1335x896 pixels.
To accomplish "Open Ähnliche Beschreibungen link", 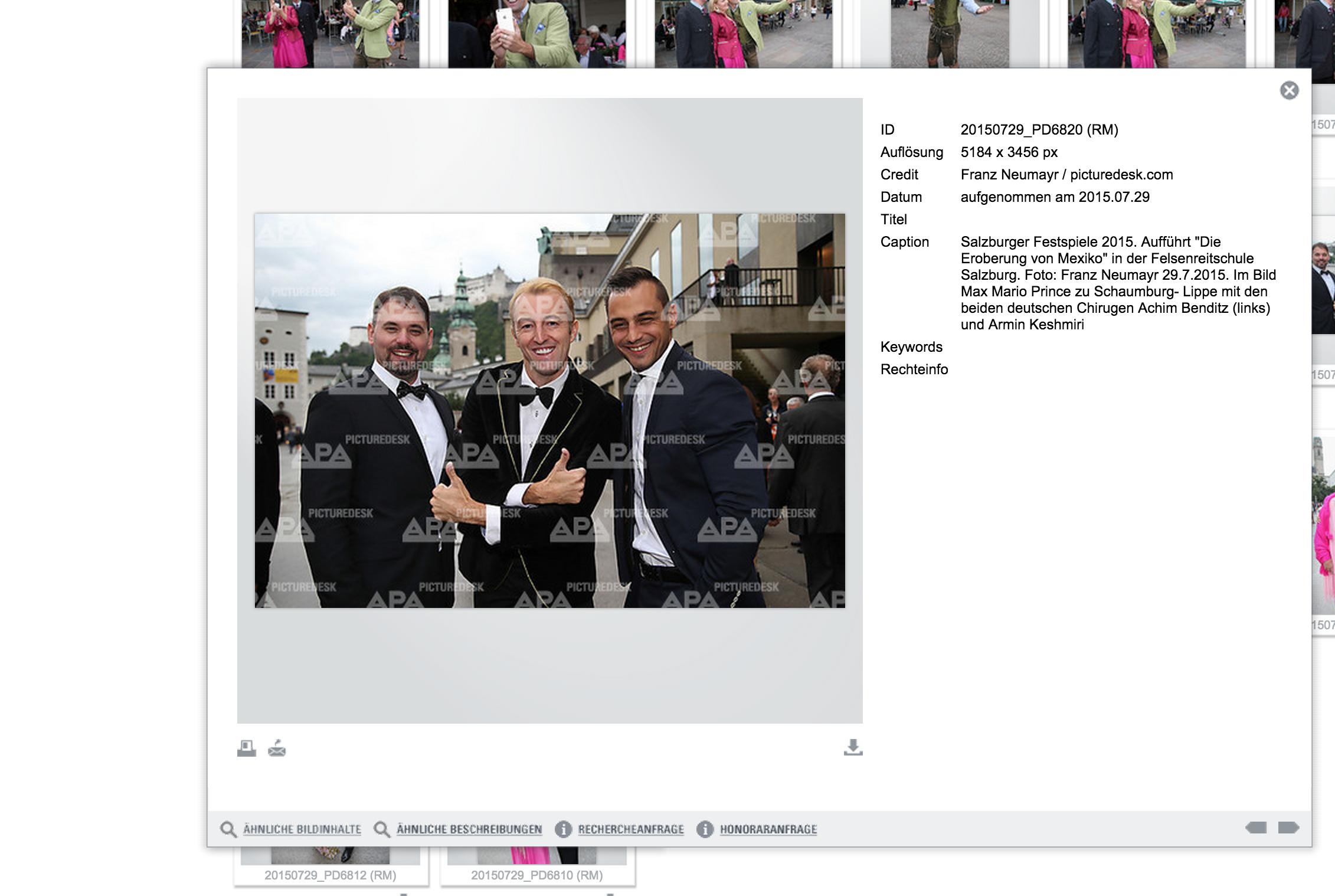I will point(469,829).
